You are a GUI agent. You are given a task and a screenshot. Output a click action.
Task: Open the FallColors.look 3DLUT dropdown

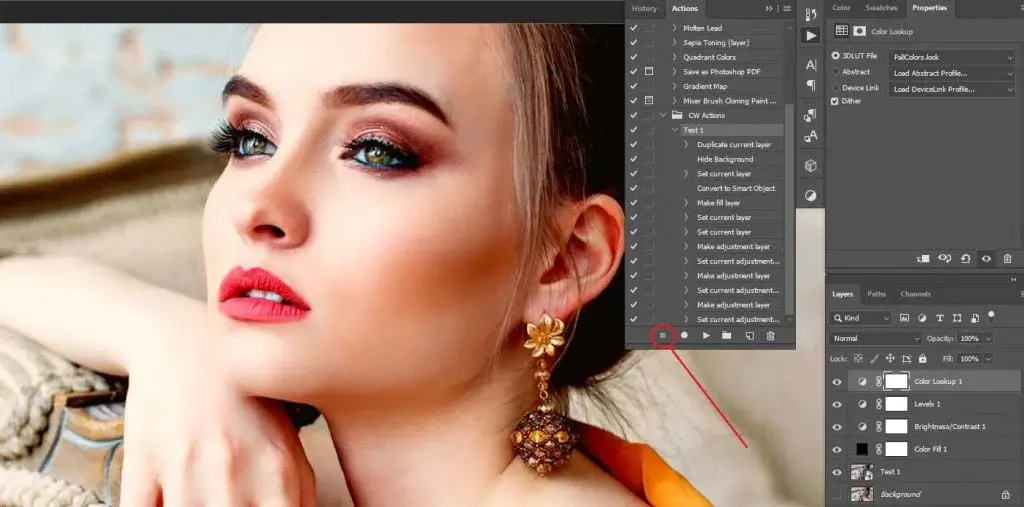(952, 58)
